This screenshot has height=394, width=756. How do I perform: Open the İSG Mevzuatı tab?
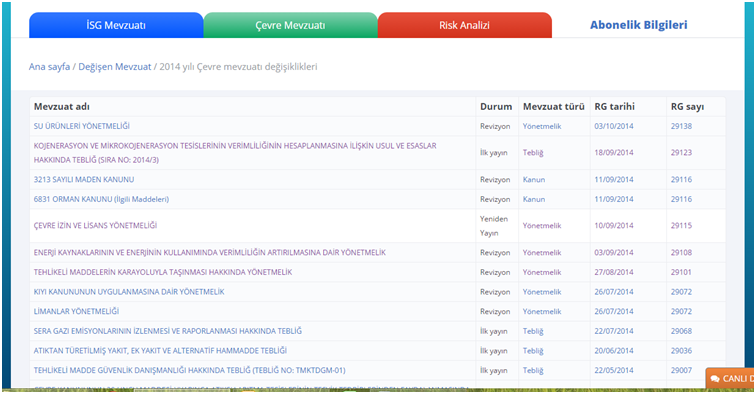click(116, 25)
